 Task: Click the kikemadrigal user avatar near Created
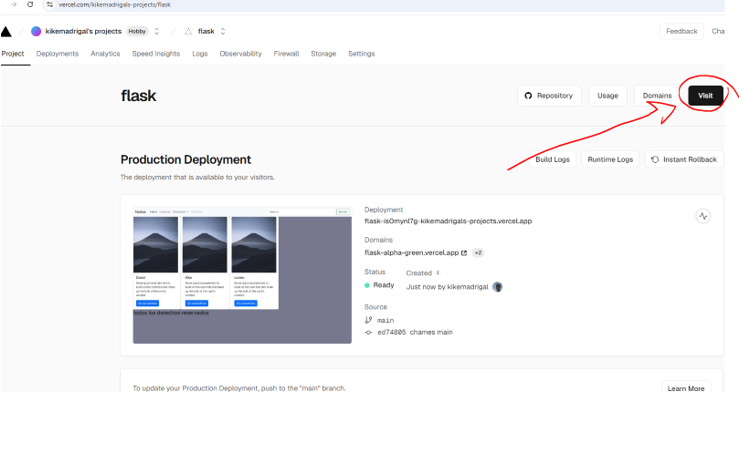[x=497, y=286]
